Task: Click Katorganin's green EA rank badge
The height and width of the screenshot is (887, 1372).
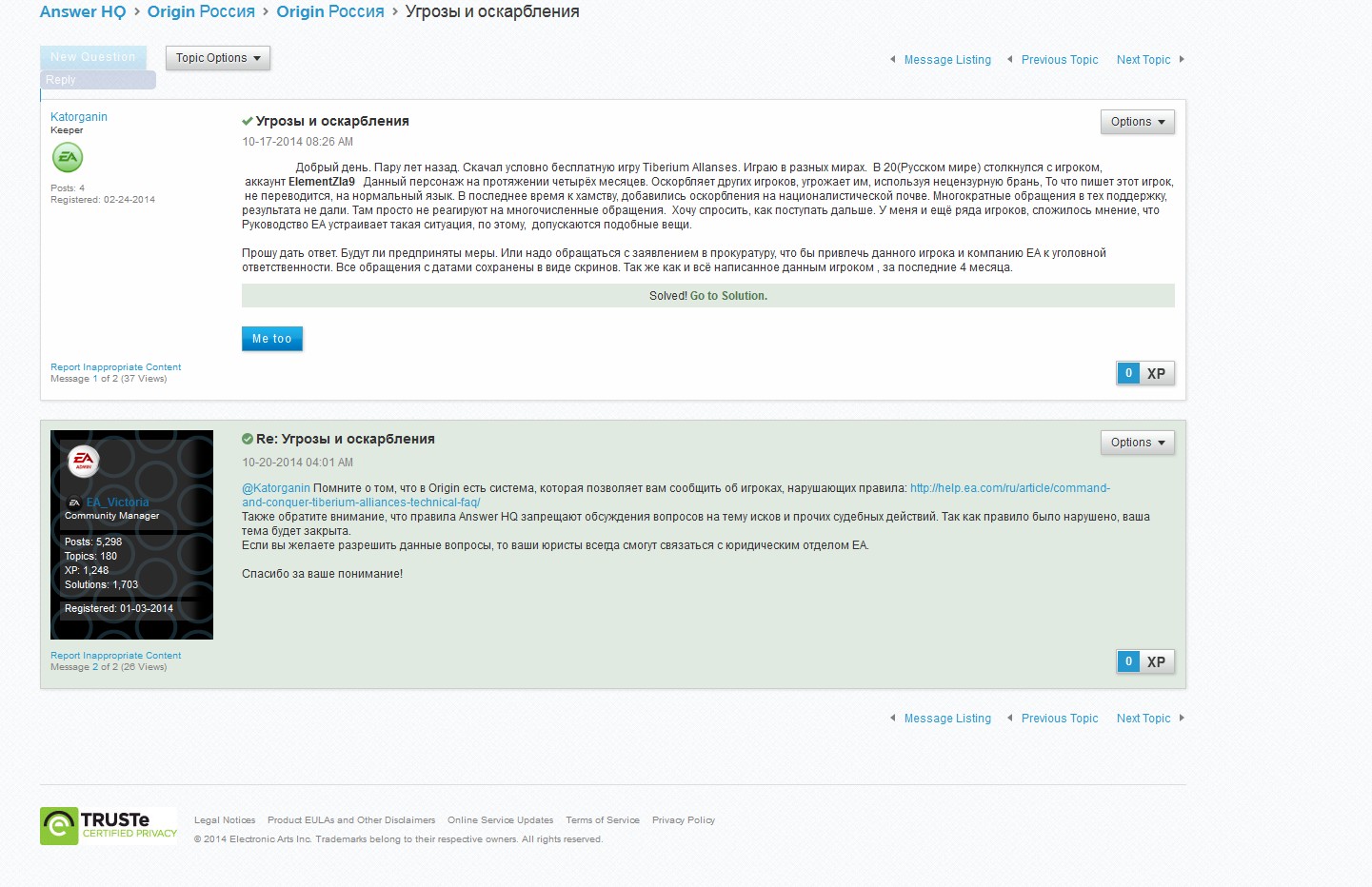Action: [68, 157]
